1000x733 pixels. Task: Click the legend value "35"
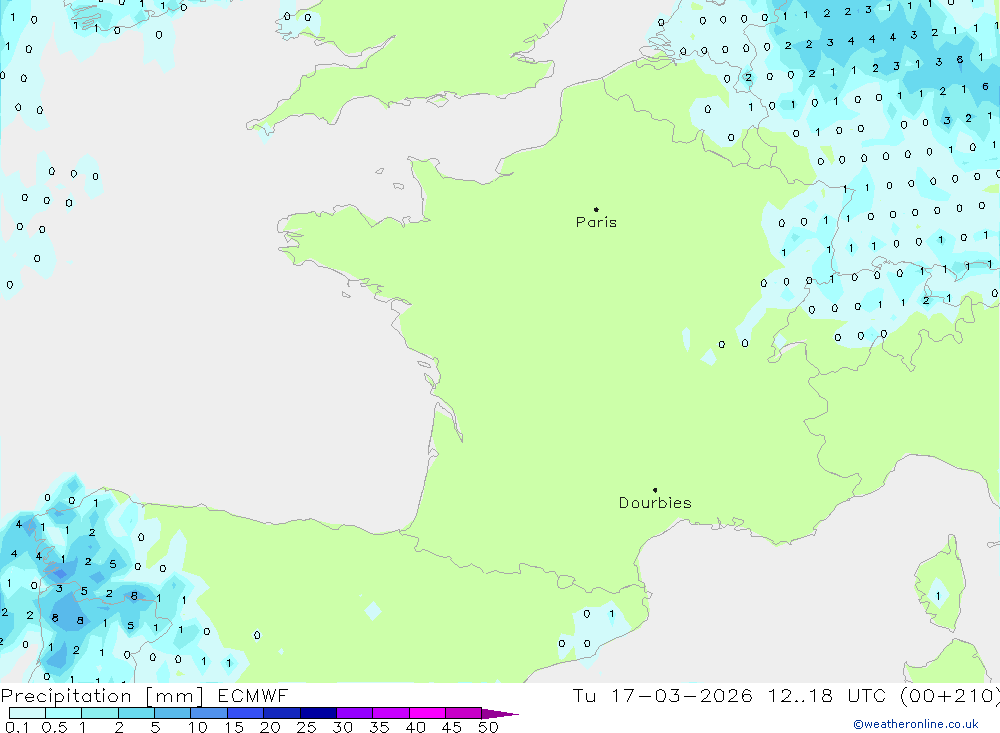[x=379, y=727]
